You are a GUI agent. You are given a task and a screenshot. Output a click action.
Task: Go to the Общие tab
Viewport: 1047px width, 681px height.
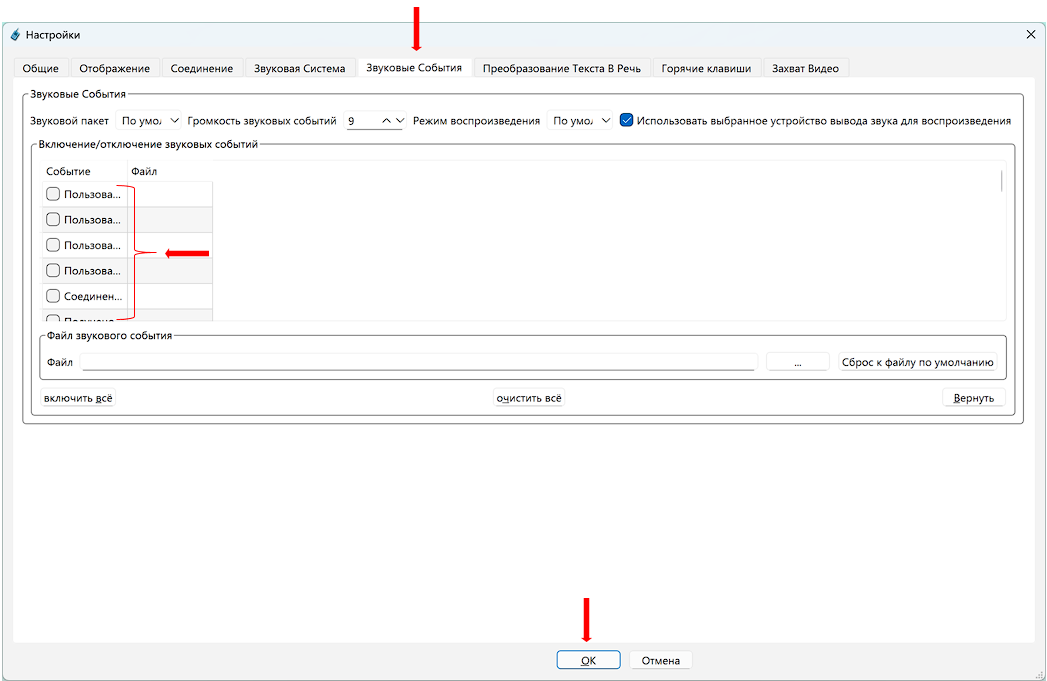[40, 68]
